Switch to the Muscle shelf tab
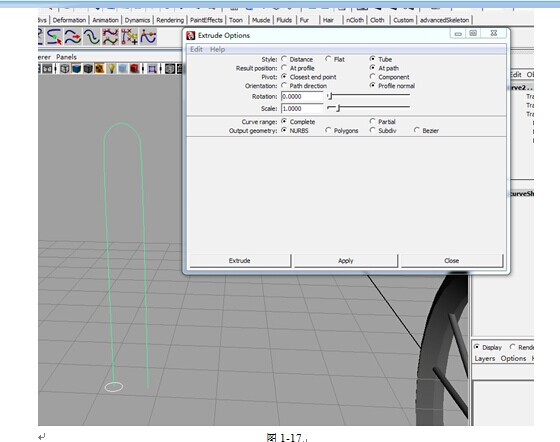Screen dimensions: 560x442 pyautogui.click(x=261, y=20)
